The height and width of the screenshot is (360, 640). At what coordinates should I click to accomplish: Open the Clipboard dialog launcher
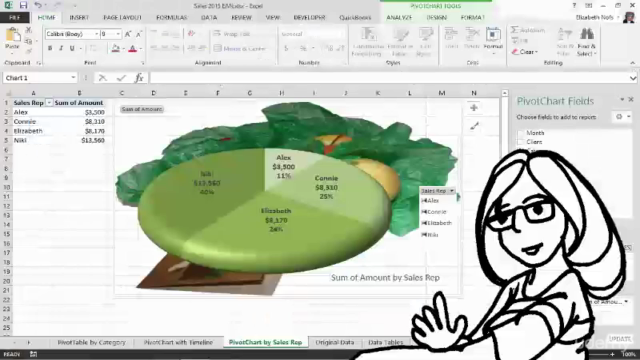[39, 63]
